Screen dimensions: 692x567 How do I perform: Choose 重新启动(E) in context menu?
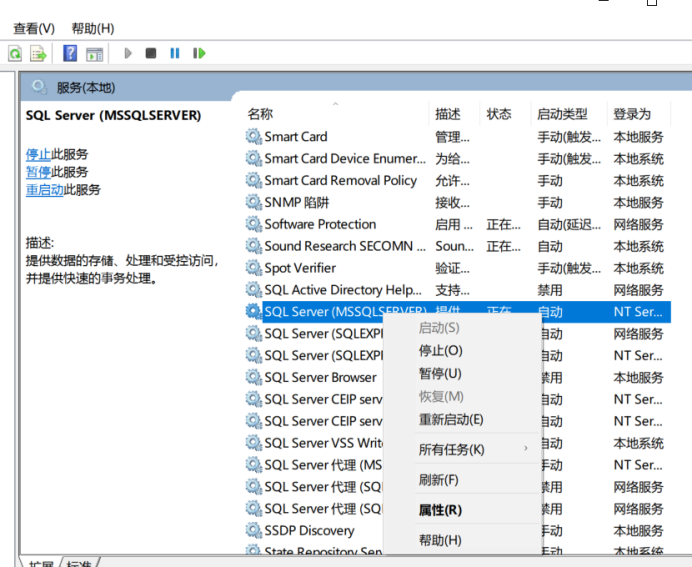pos(451,420)
